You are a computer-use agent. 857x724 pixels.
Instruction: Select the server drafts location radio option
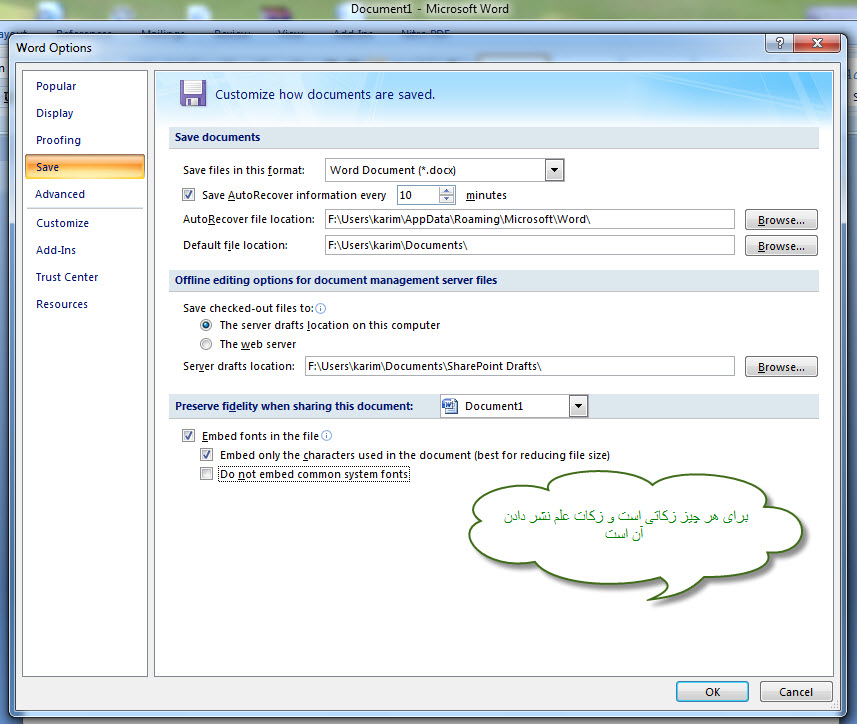click(206, 325)
